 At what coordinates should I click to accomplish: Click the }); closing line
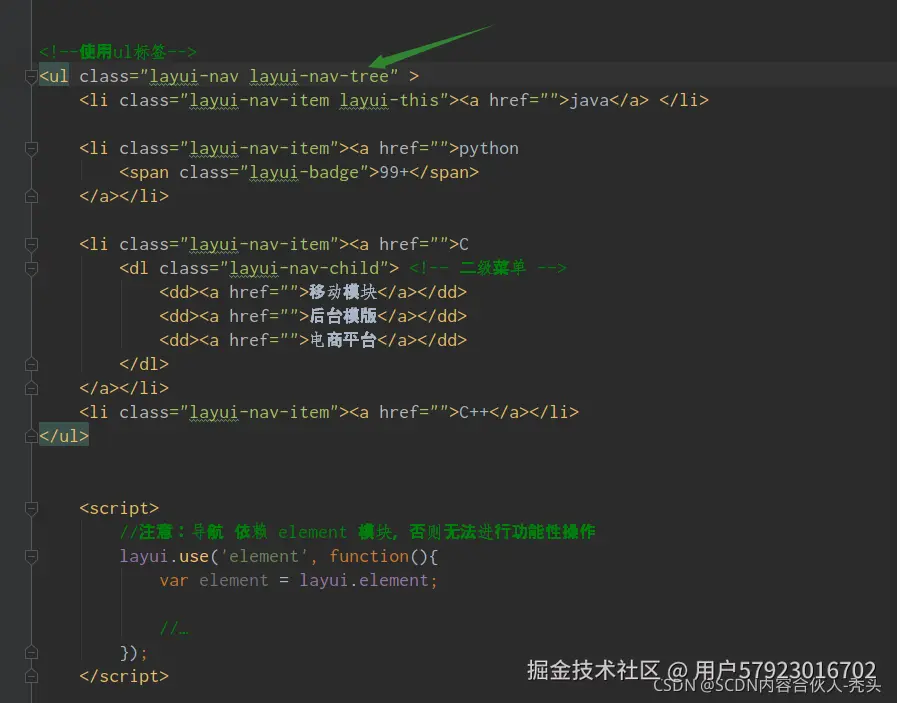tap(134, 653)
